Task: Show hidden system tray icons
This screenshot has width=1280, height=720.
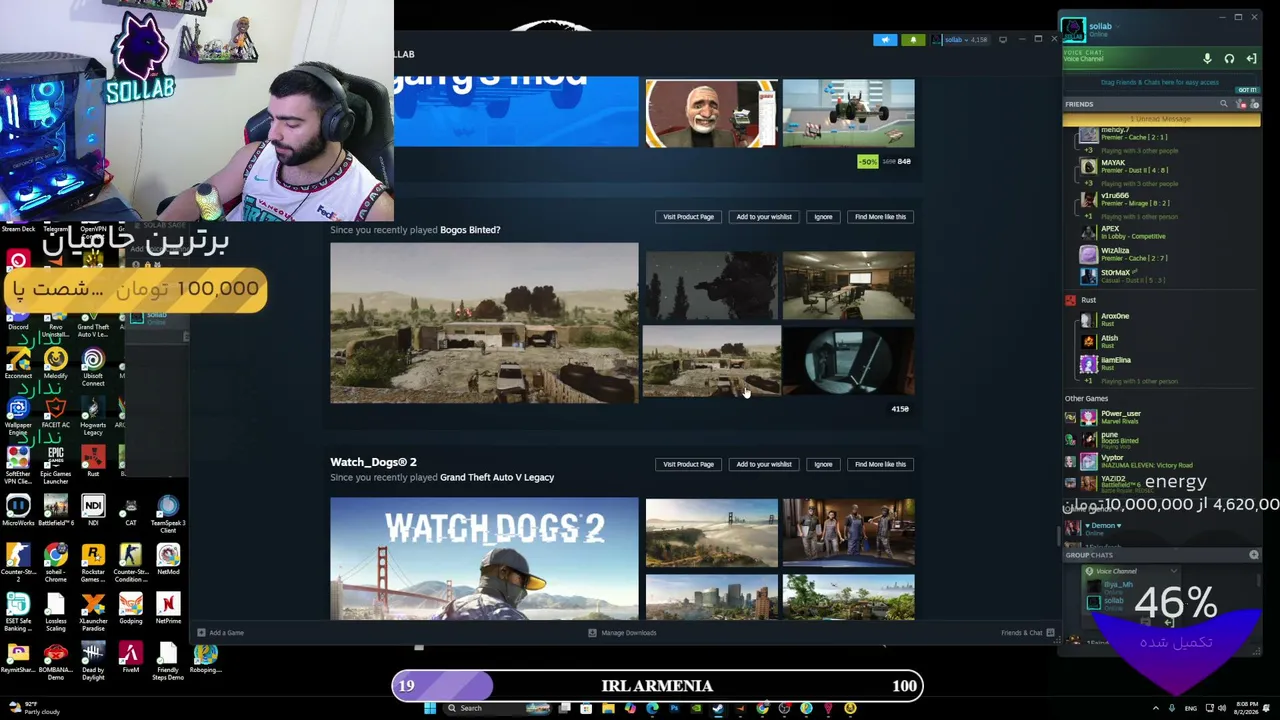Action: [x=1156, y=708]
